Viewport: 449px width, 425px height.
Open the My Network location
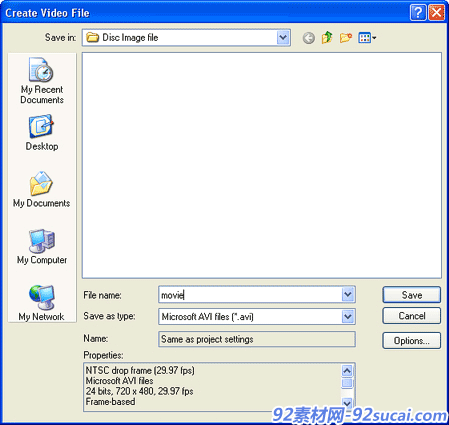[x=42, y=303]
